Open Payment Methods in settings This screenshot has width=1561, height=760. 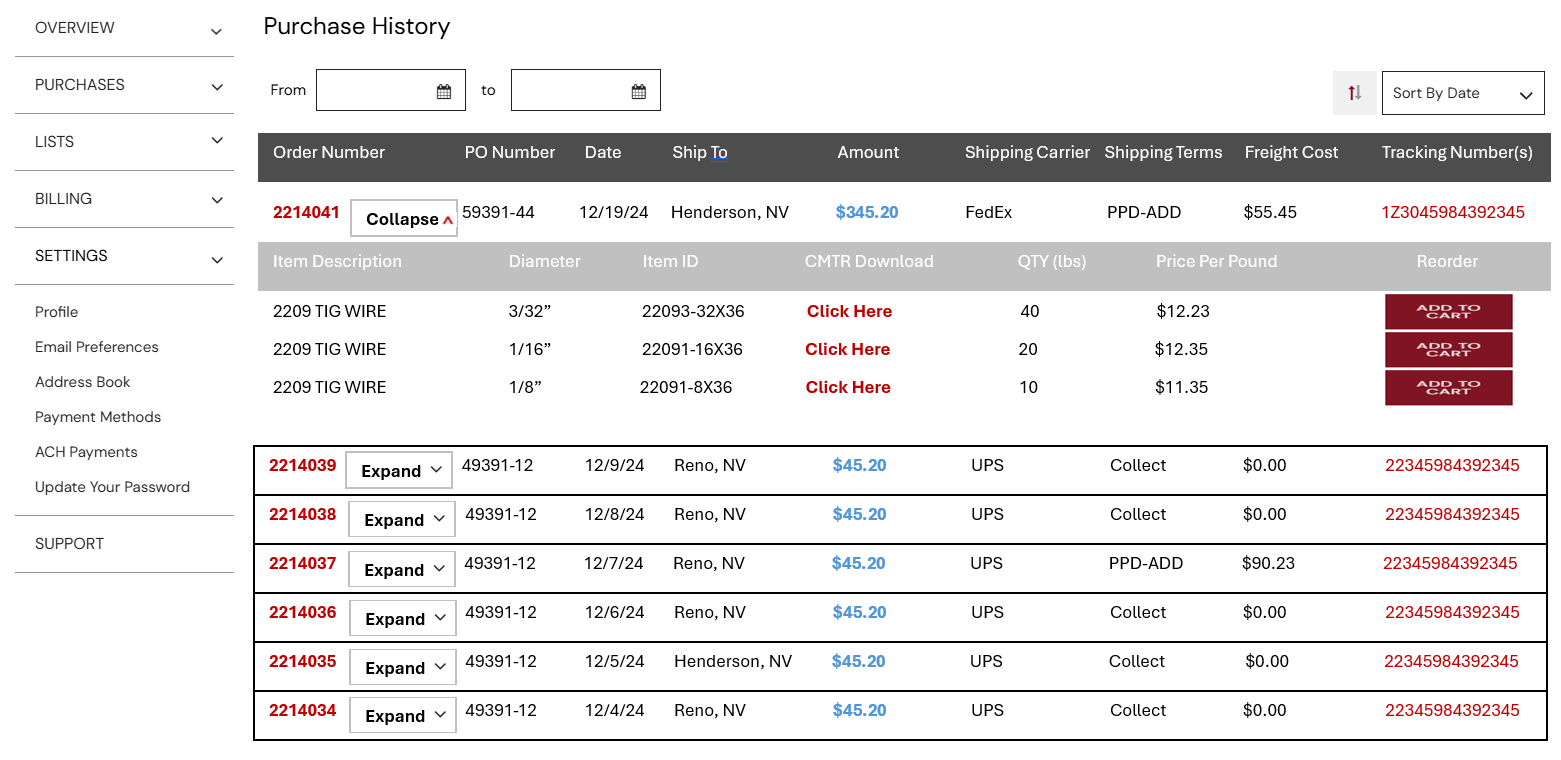(98, 417)
